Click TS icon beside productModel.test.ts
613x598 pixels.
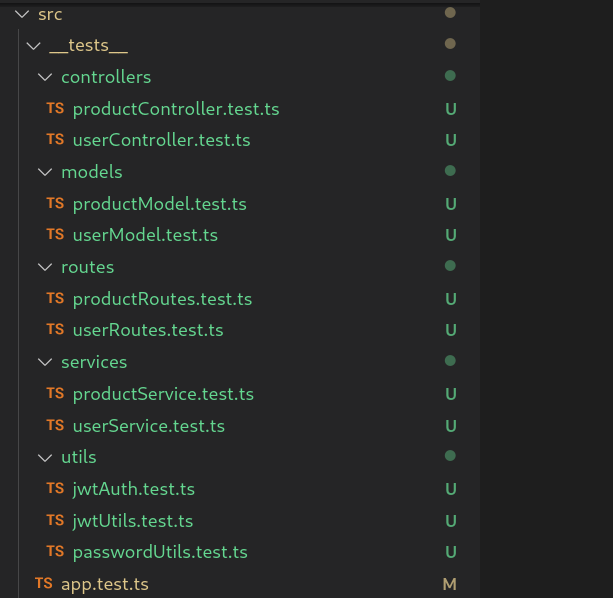tap(55, 204)
